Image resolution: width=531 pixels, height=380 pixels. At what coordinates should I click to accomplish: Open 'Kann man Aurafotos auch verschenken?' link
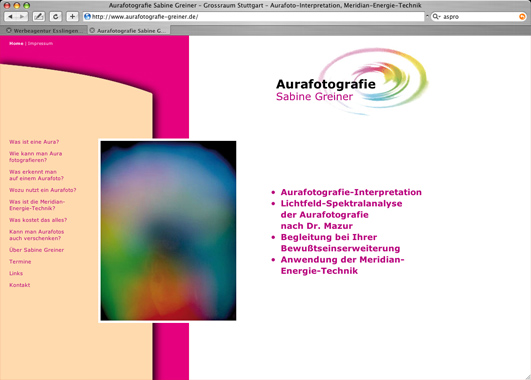click(37, 235)
